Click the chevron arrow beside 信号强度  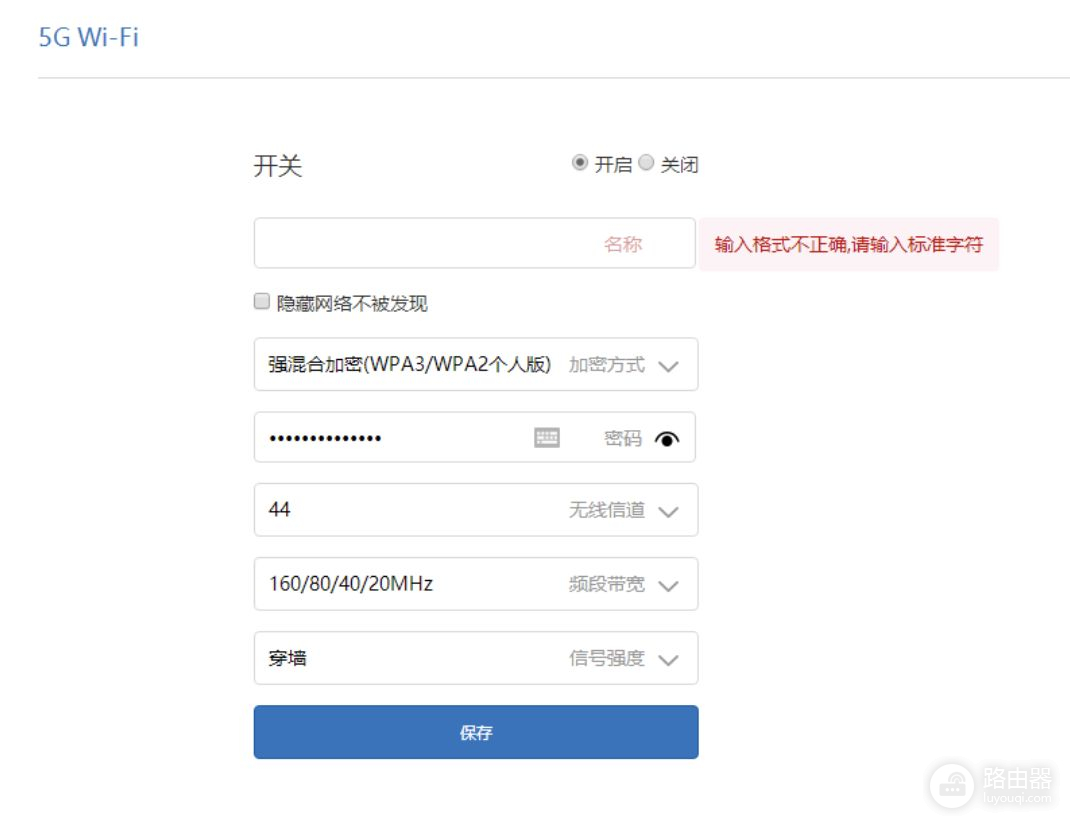tap(669, 660)
